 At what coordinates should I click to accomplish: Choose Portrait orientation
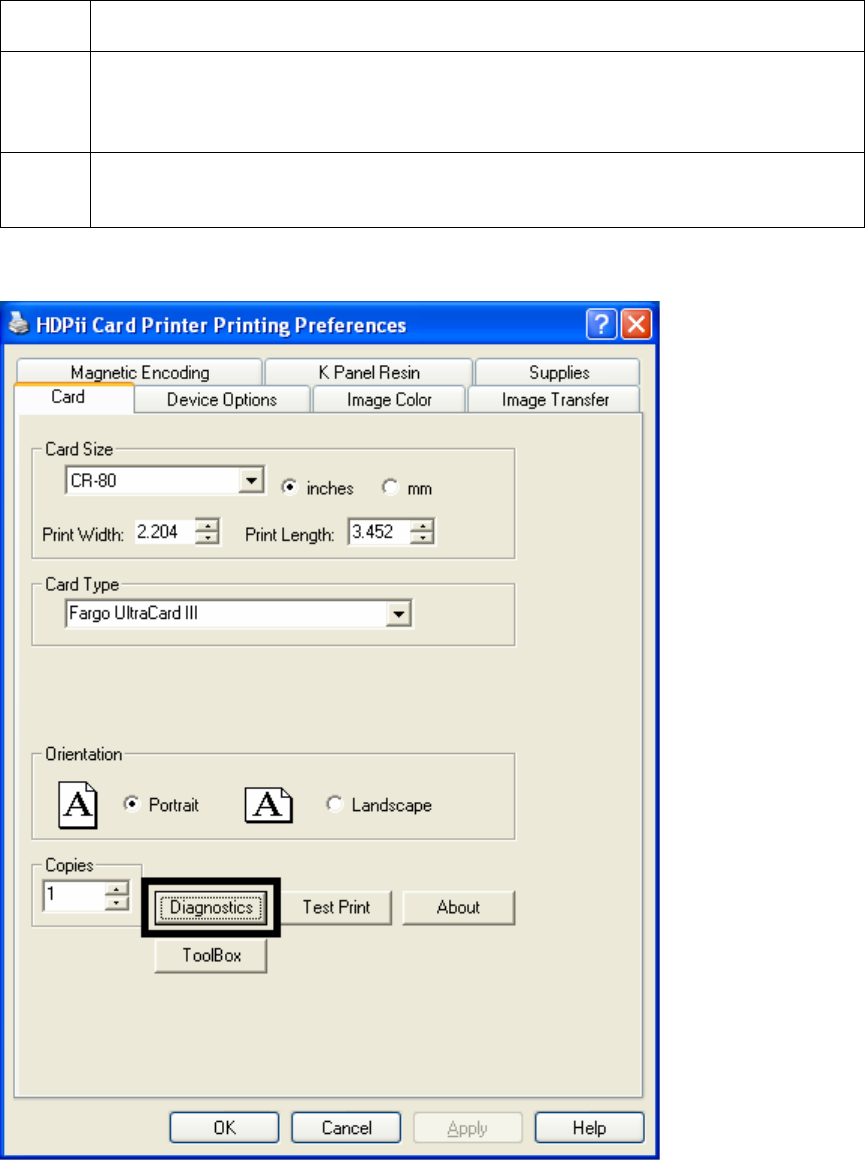(x=131, y=804)
